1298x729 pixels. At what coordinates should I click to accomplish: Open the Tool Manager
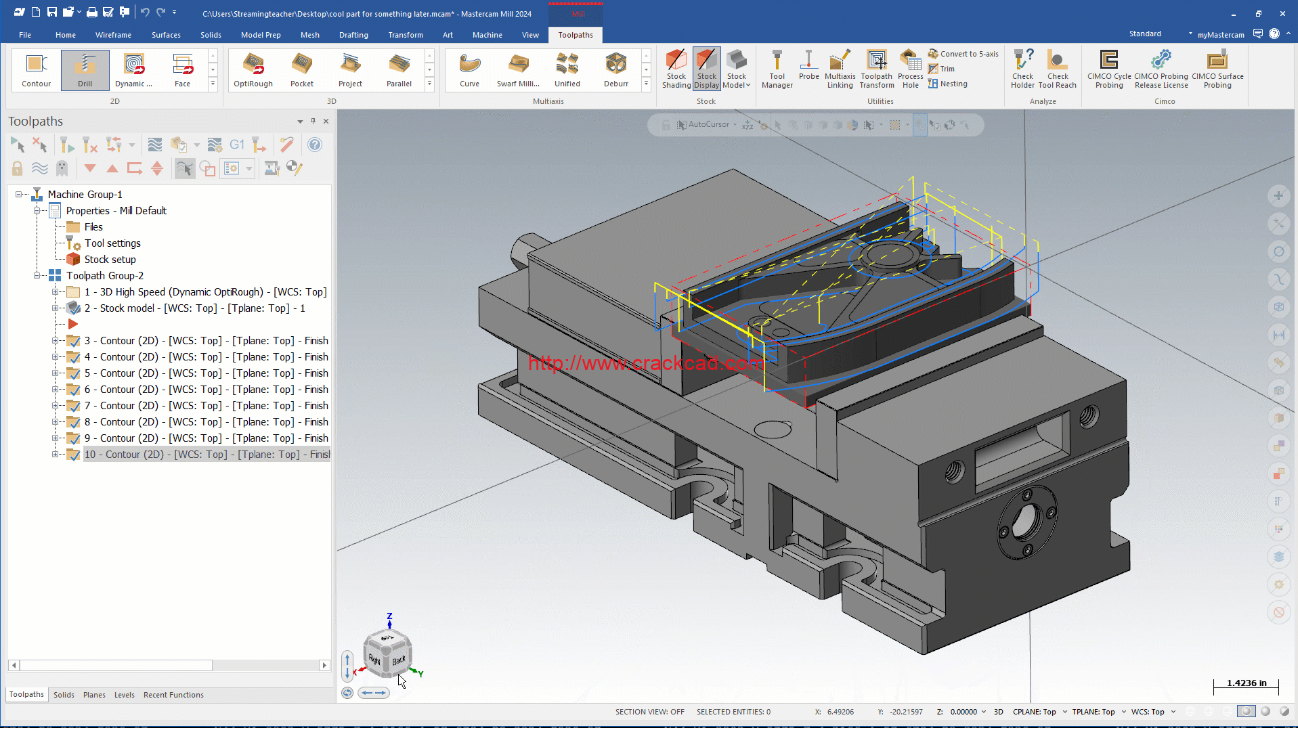[x=777, y=69]
